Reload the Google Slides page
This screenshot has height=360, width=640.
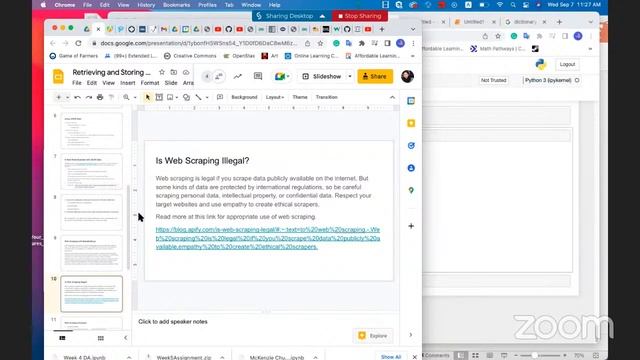click(78, 43)
